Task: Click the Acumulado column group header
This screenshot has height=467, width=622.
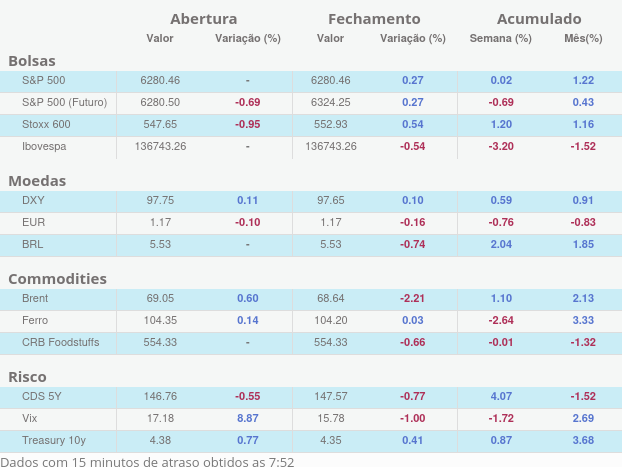Action: point(539,19)
